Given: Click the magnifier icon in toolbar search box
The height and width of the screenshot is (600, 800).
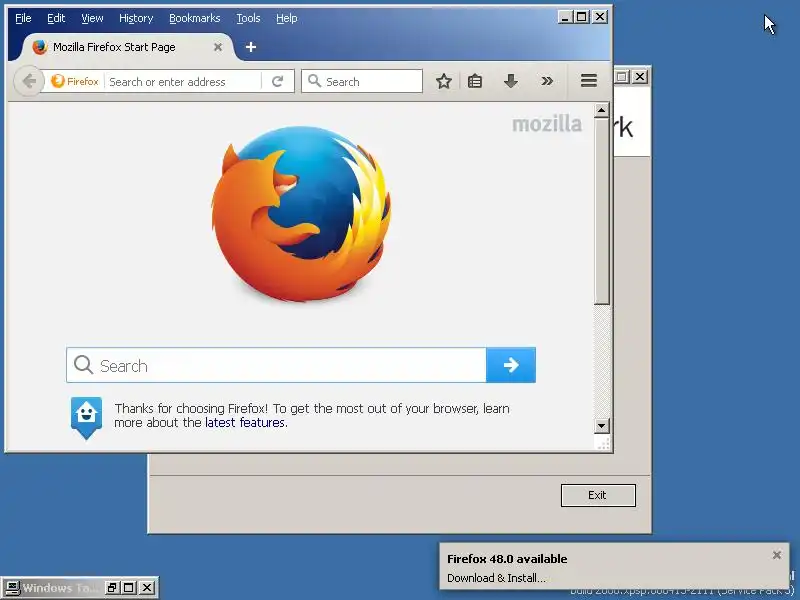Looking at the screenshot, I should point(315,81).
